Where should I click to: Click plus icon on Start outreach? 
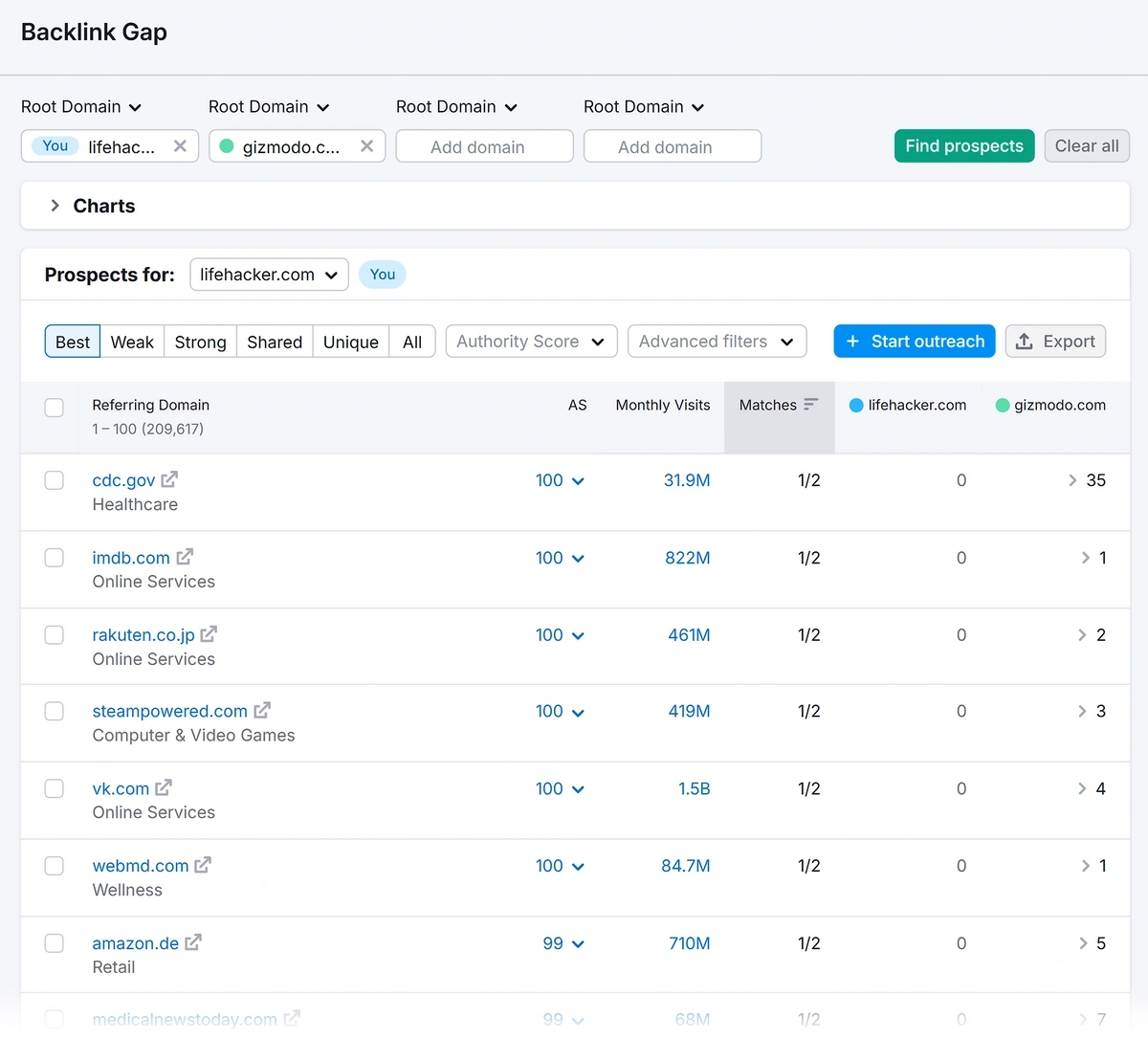852,342
